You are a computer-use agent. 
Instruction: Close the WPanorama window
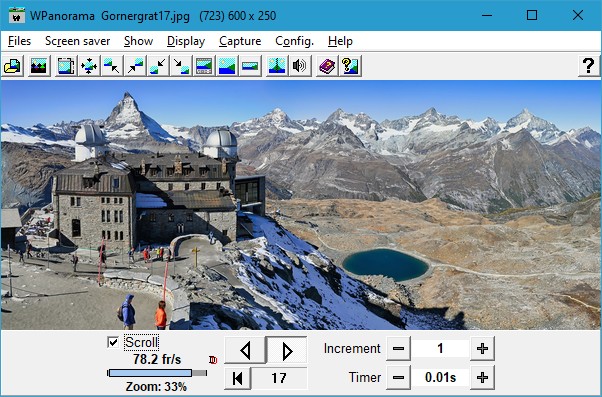[577, 15]
